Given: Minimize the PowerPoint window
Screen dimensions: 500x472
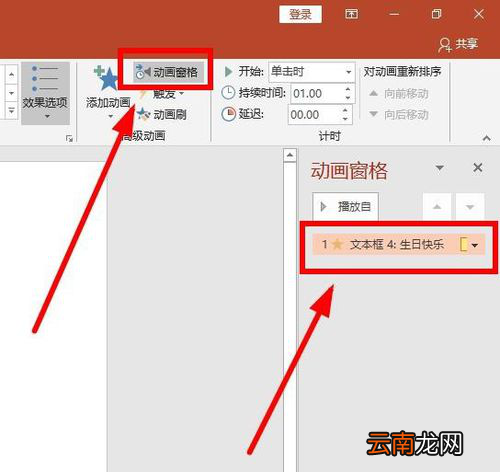Looking at the screenshot, I should pyautogui.click(x=394, y=14).
